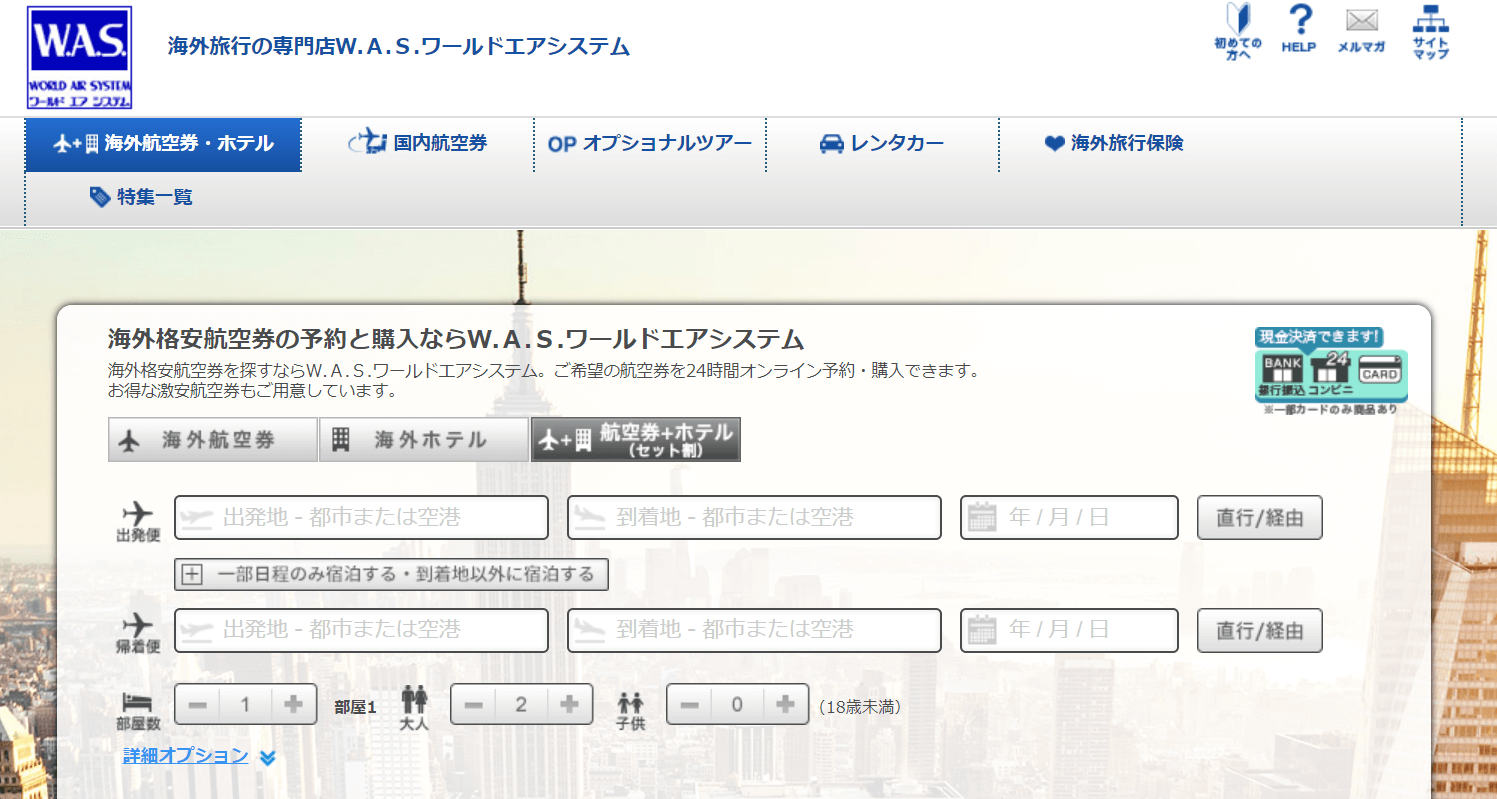Select the 海外航空券・ホテル navigation tab
This screenshot has height=799, width=1497.
[x=163, y=144]
